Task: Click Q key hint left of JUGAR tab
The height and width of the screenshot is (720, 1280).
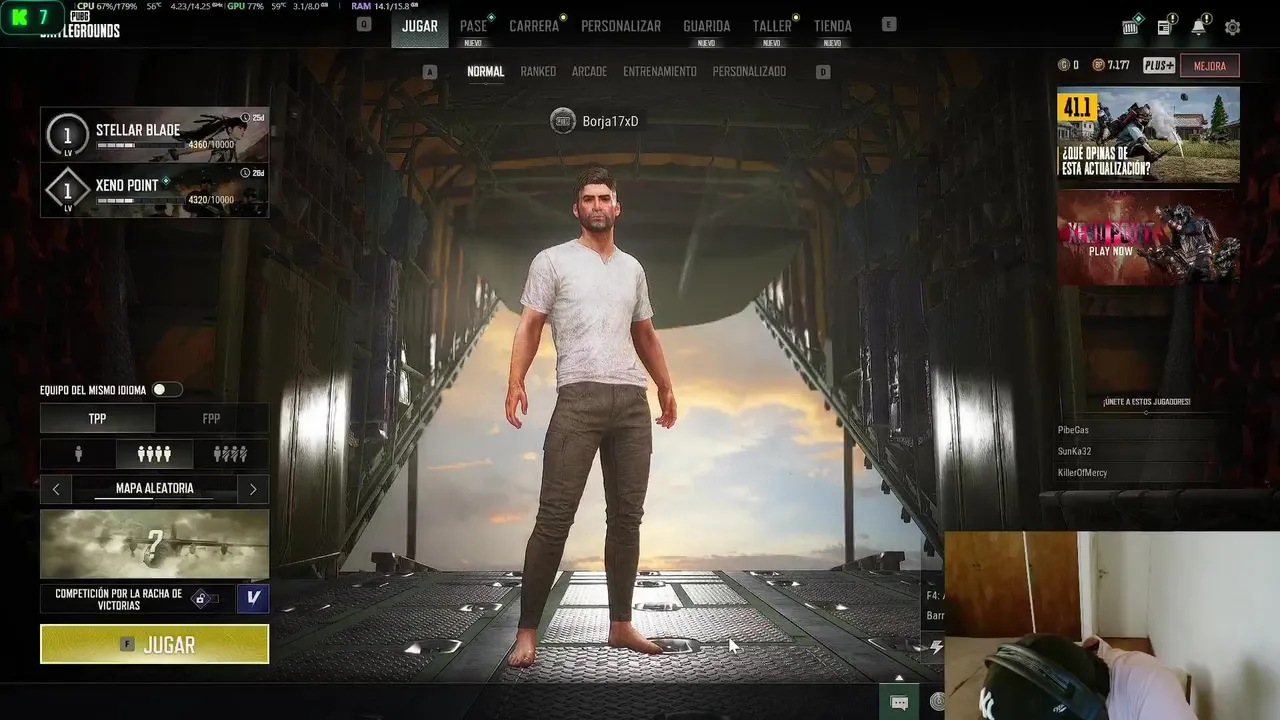Action: pyautogui.click(x=364, y=24)
